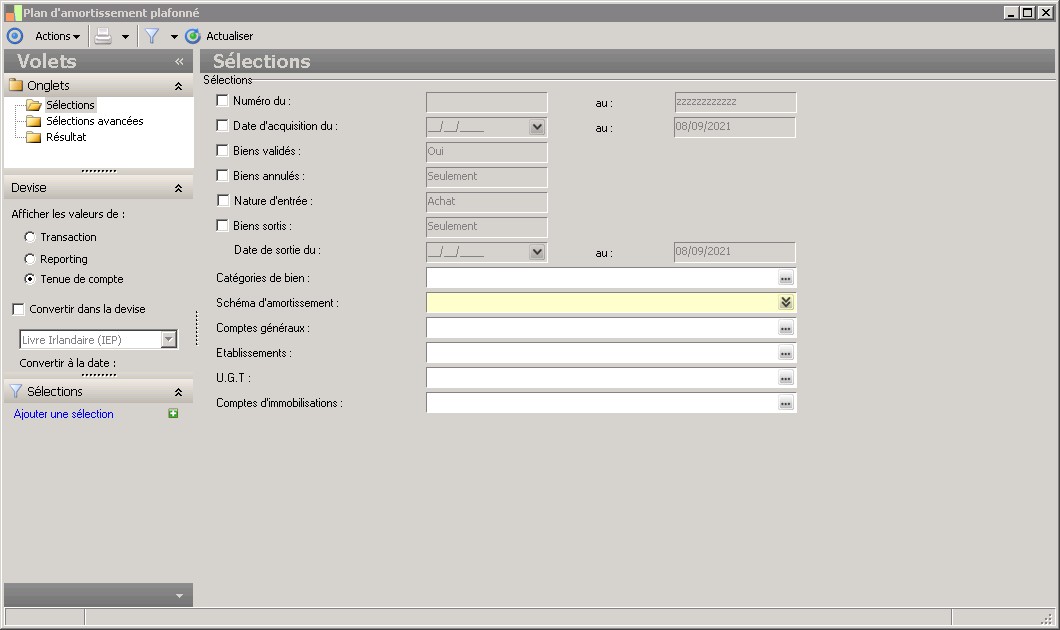Click the blue circle icon beside Actions
This screenshot has height=630, width=1060.
pos(15,36)
